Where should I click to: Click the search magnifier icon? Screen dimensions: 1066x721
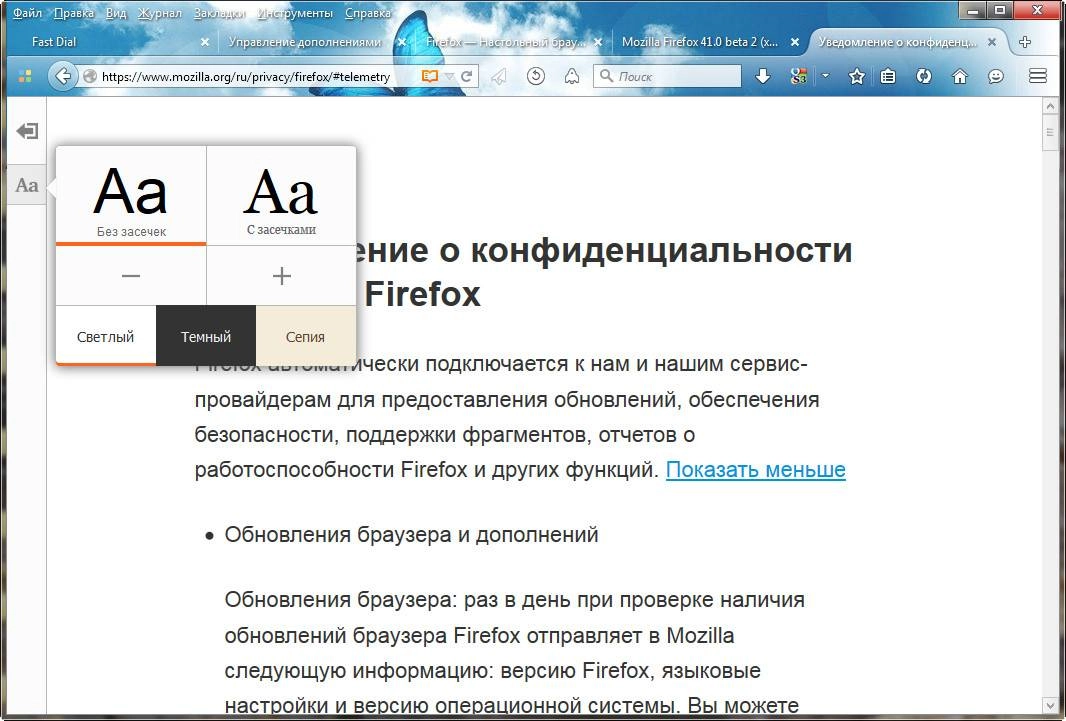coord(606,76)
